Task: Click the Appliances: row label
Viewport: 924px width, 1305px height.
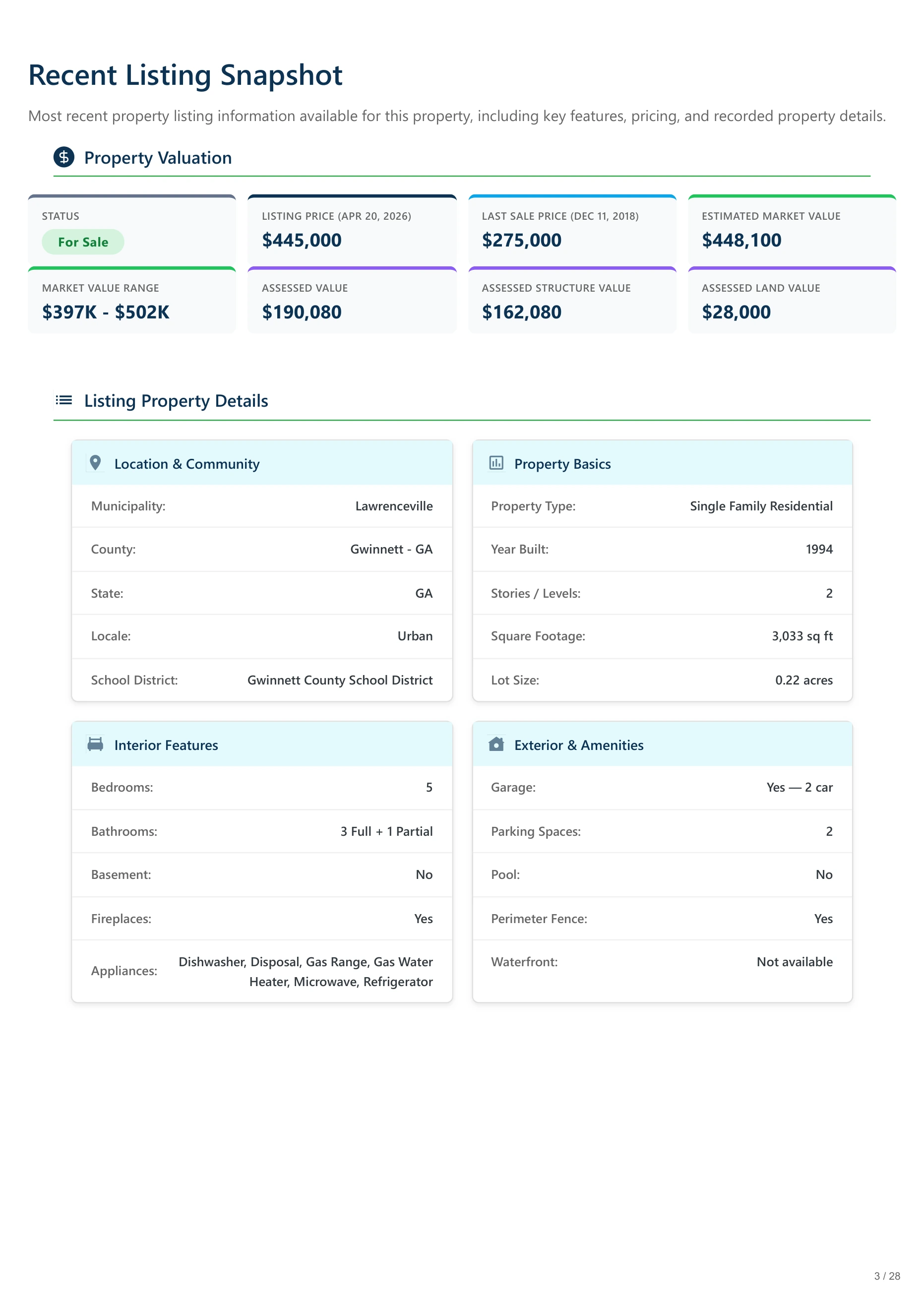Action: tap(124, 971)
